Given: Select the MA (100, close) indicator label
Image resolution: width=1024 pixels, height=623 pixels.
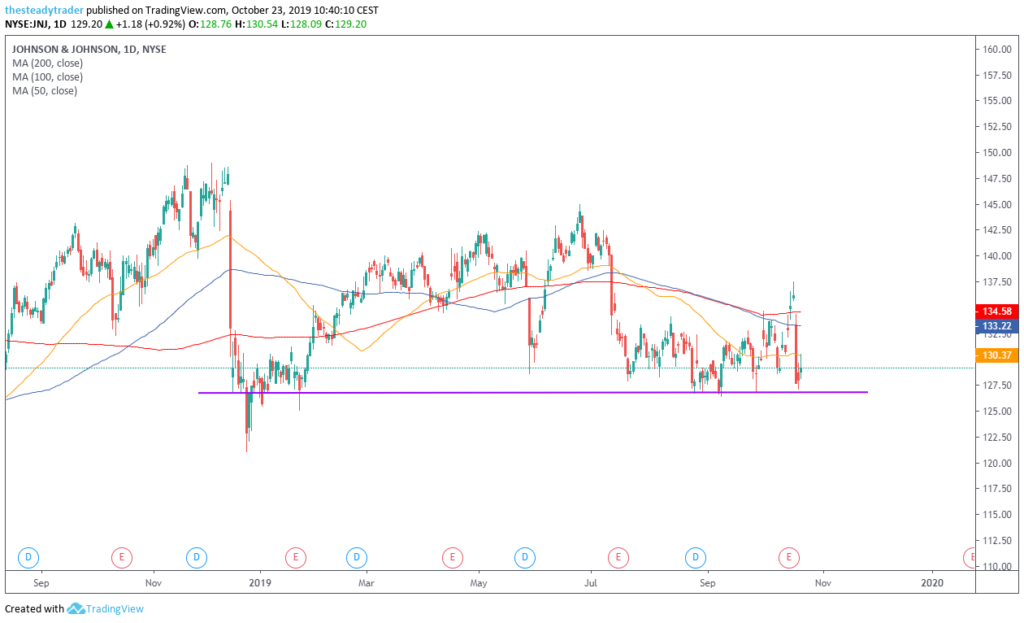Looking at the screenshot, I should 47,77.
